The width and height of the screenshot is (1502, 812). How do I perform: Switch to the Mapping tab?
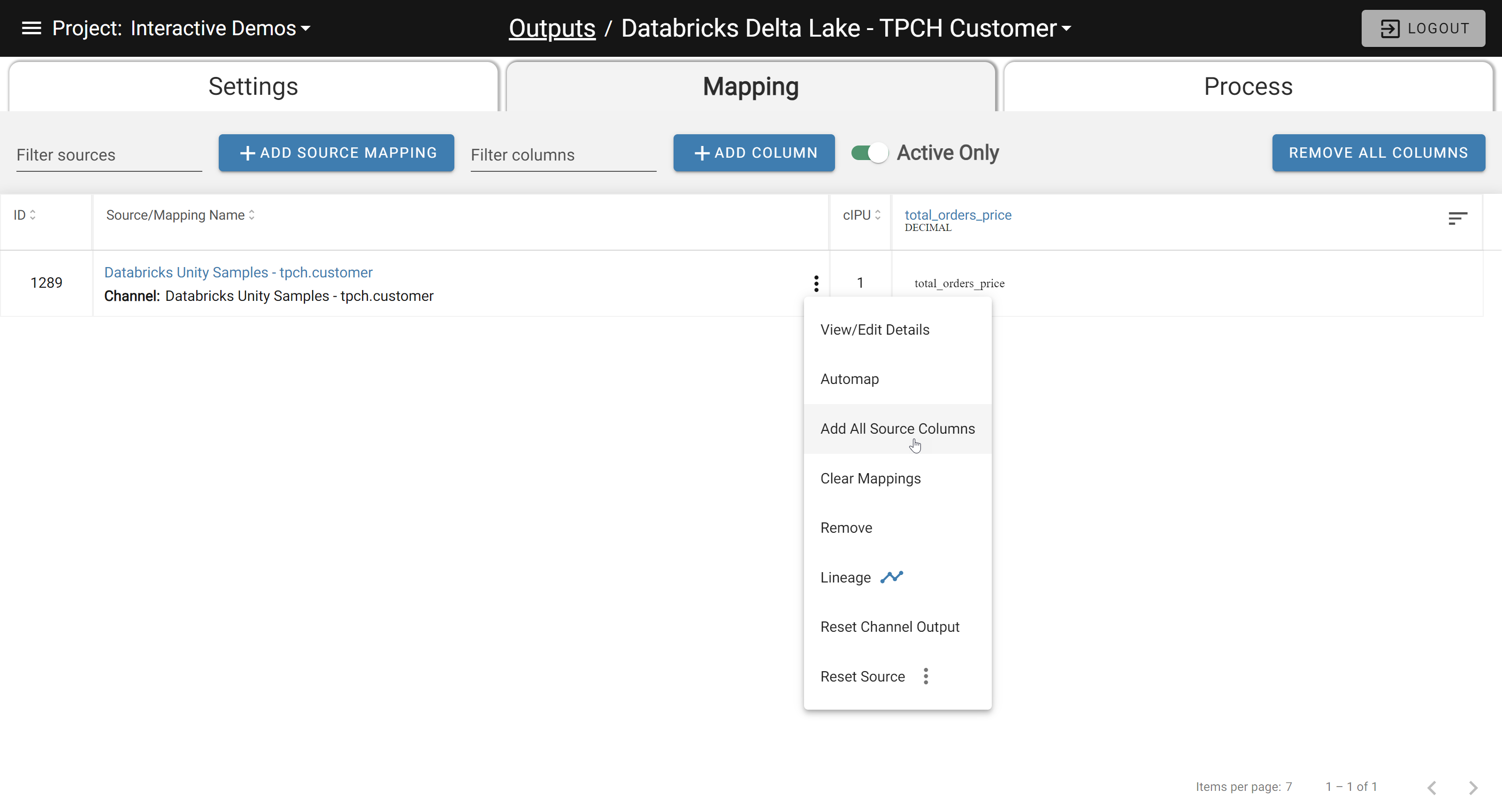point(751,86)
